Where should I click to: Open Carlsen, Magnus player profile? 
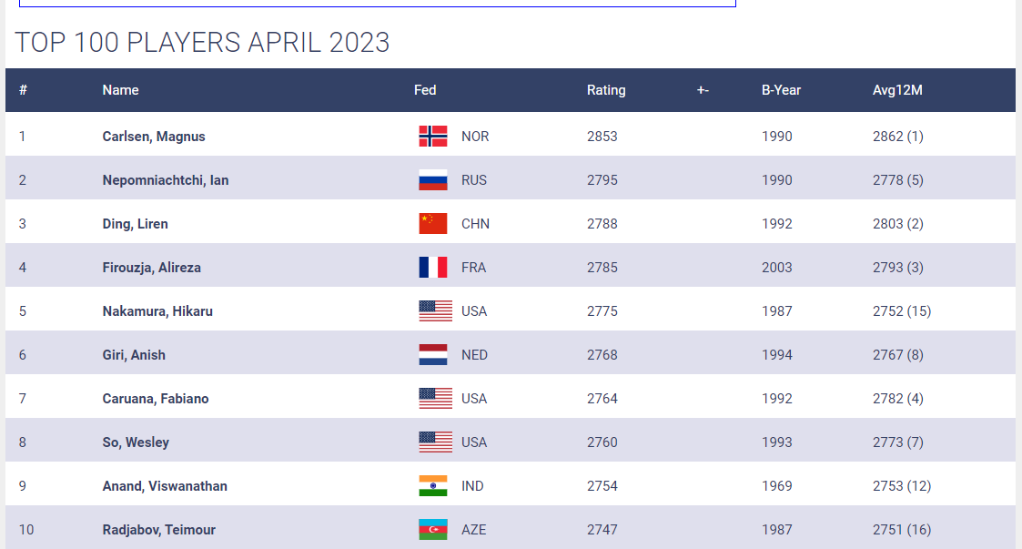tap(153, 136)
